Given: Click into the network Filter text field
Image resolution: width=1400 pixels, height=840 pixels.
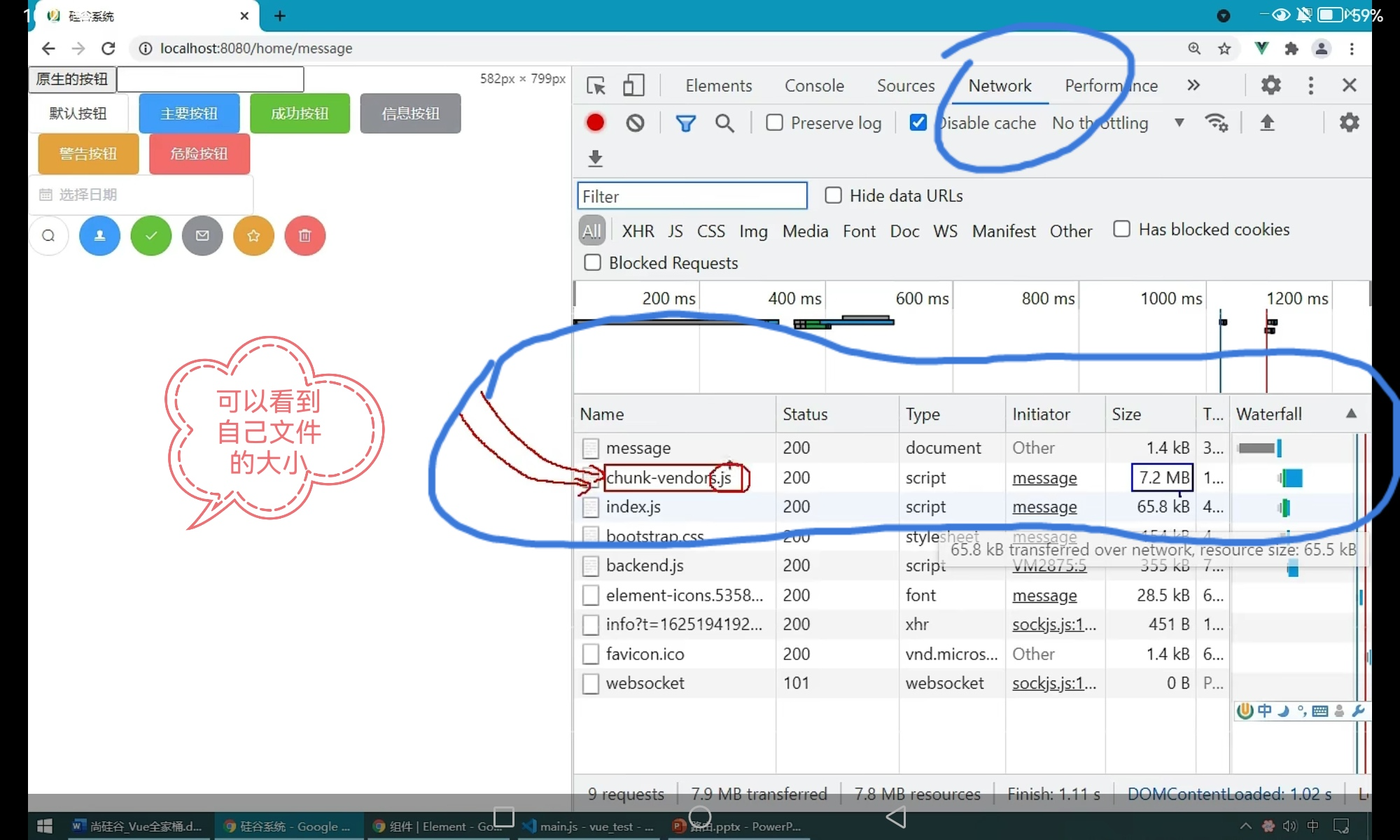Looking at the screenshot, I should click(x=692, y=196).
